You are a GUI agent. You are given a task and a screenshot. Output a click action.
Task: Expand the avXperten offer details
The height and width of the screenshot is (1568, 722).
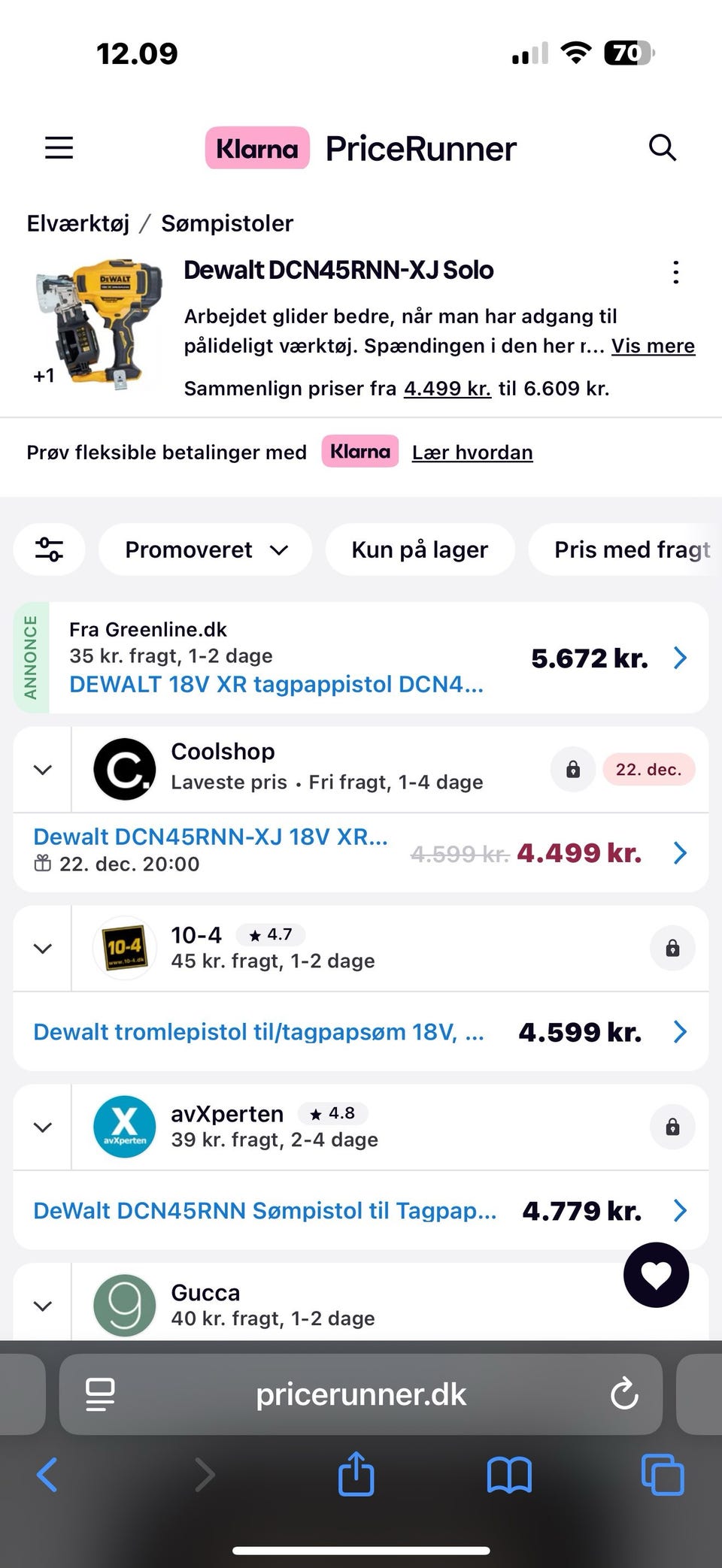43,1128
